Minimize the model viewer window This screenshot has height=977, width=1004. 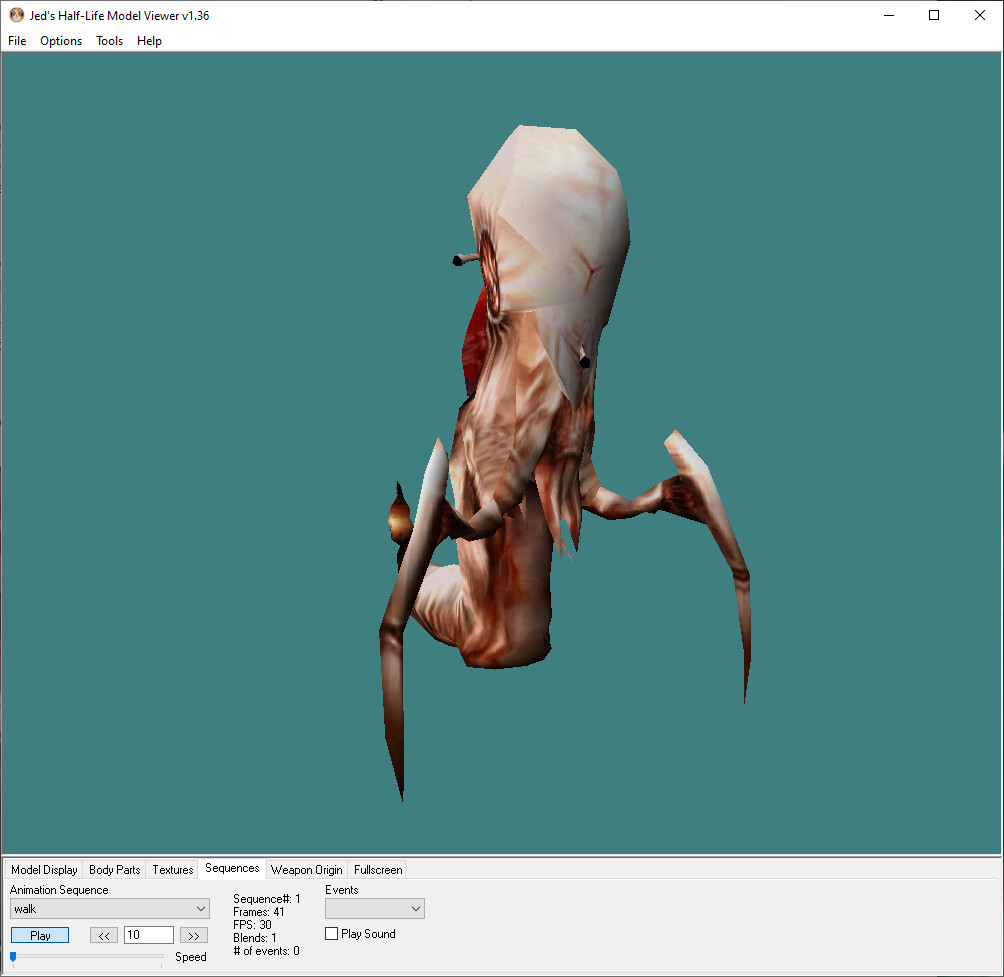coord(889,15)
